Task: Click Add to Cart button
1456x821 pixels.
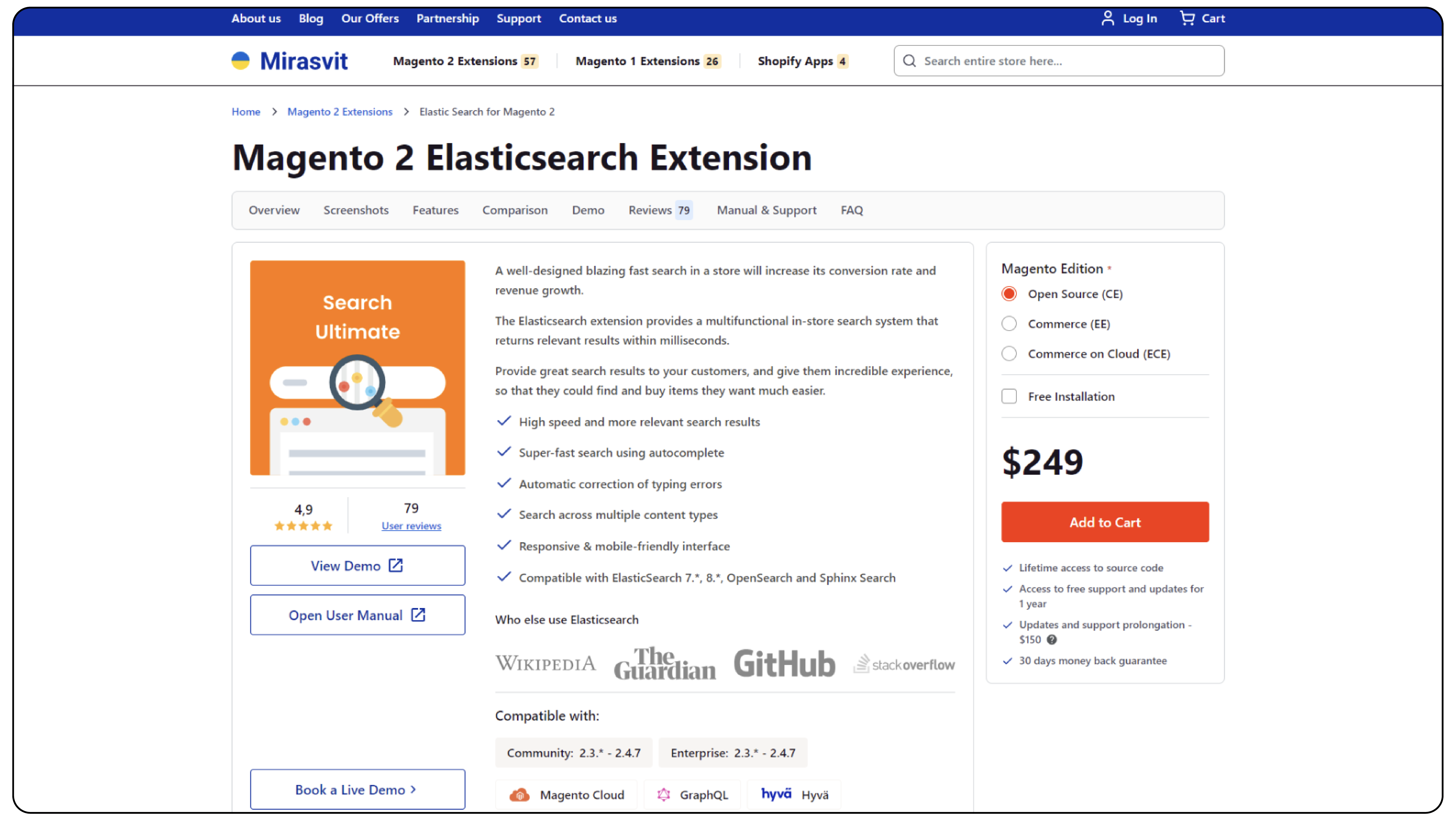Action: (1105, 522)
